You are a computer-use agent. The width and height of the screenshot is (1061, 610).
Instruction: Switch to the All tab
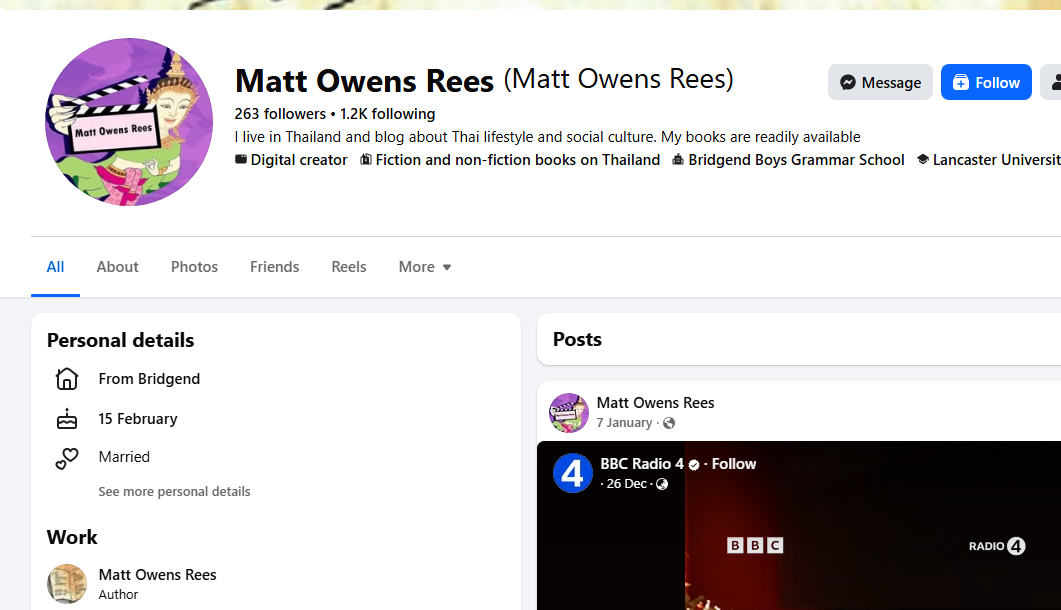point(55,267)
